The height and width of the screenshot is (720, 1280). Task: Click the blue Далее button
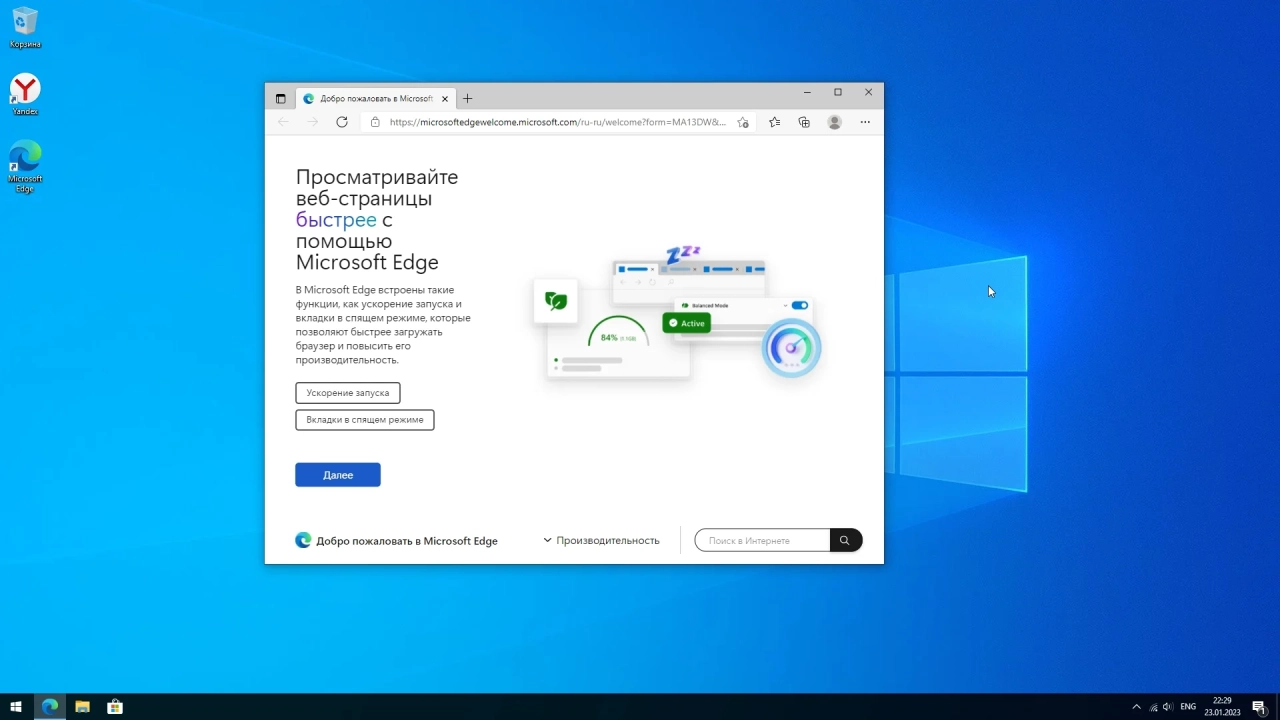point(338,475)
